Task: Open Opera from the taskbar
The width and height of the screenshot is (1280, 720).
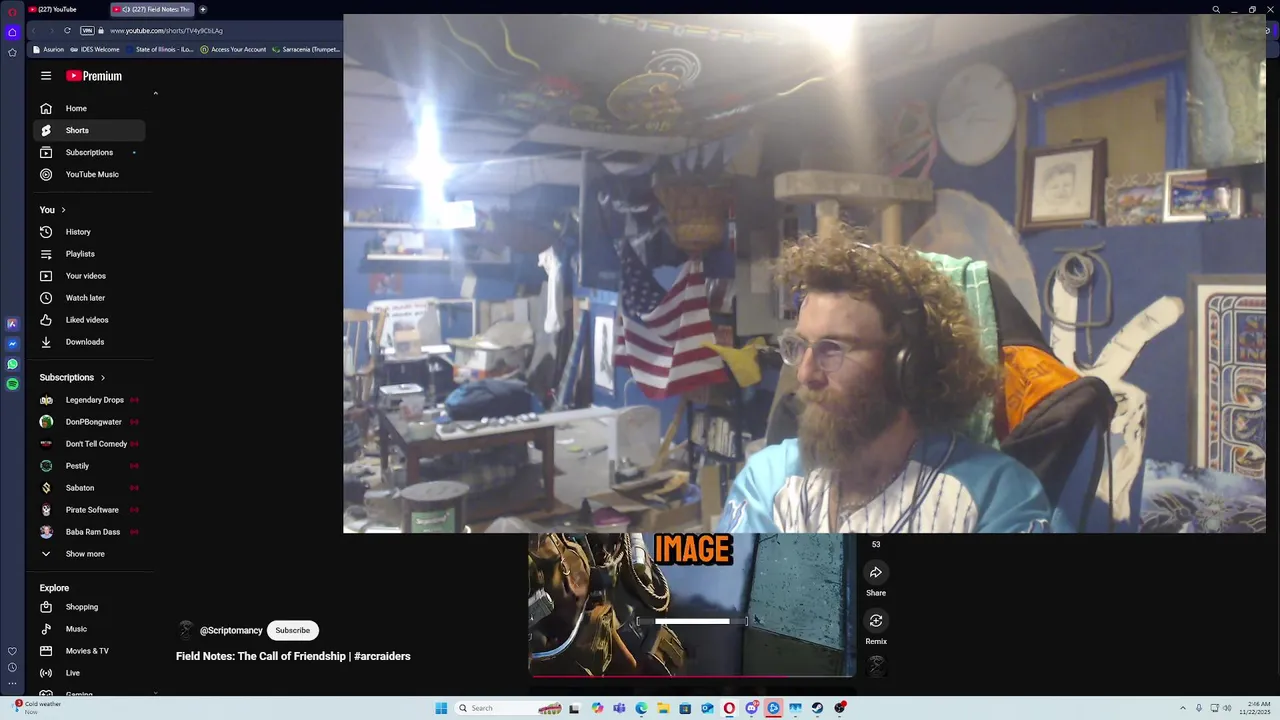Action: (x=729, y=708)
